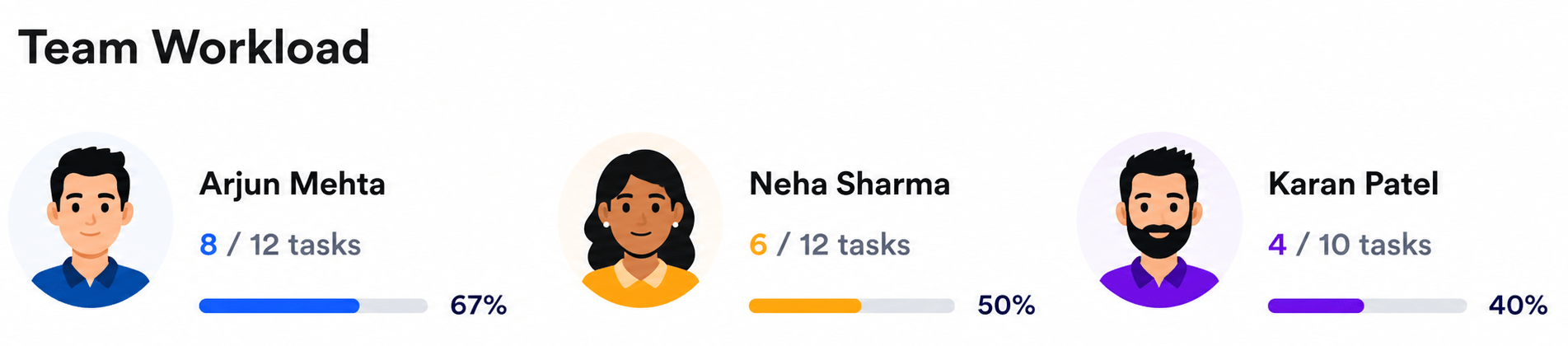Click the 67% workload label
The image size is (1568, 346).
click(478, 306)
